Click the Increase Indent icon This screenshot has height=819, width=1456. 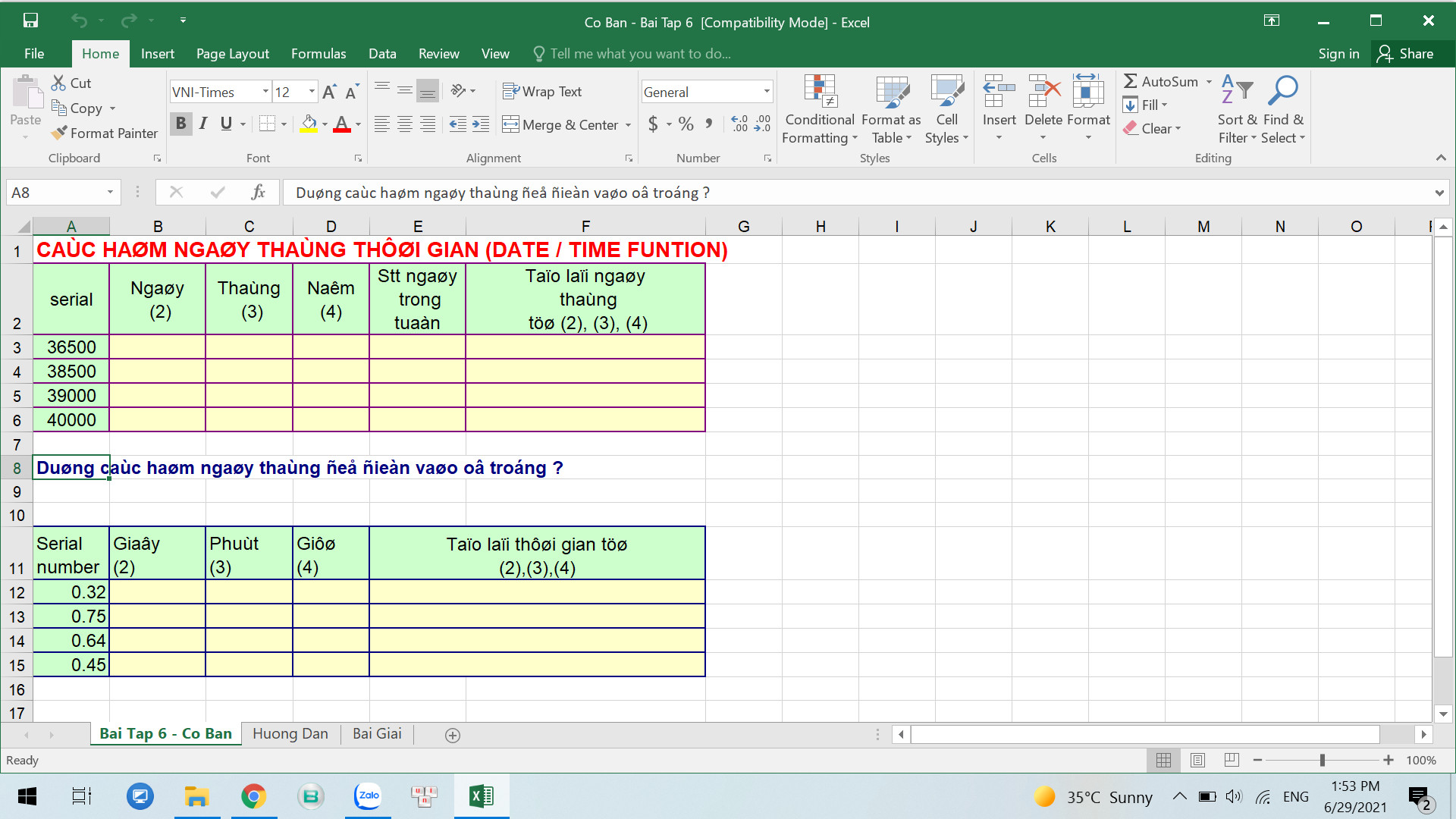click(481, 124)
